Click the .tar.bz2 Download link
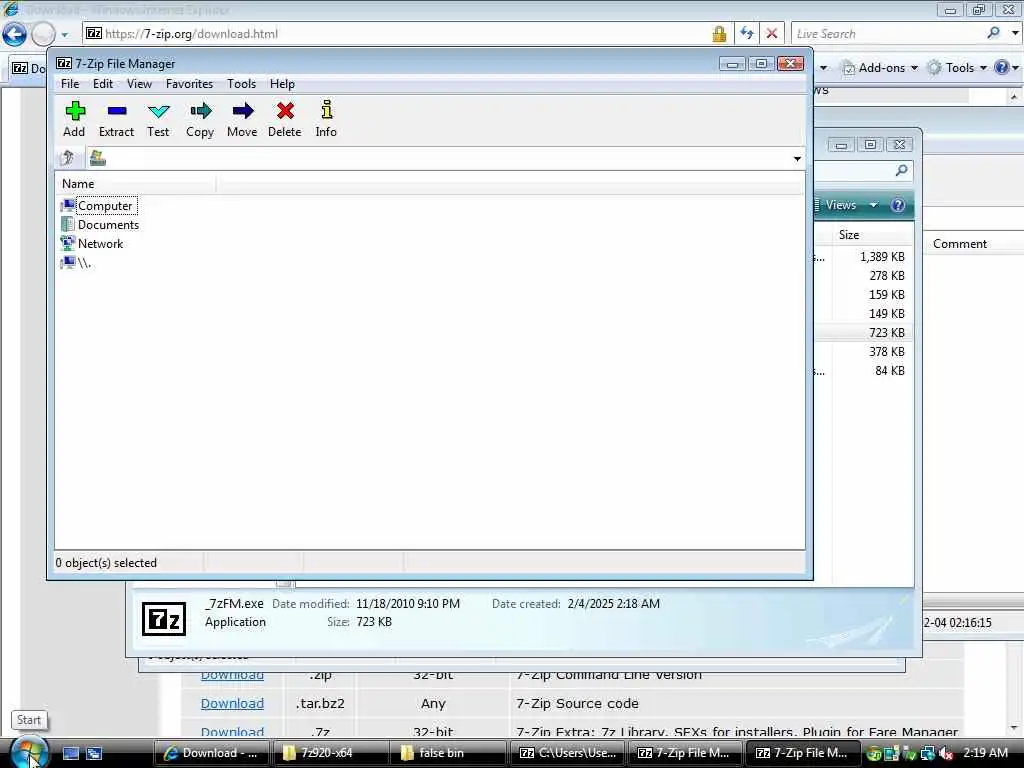 232,703
